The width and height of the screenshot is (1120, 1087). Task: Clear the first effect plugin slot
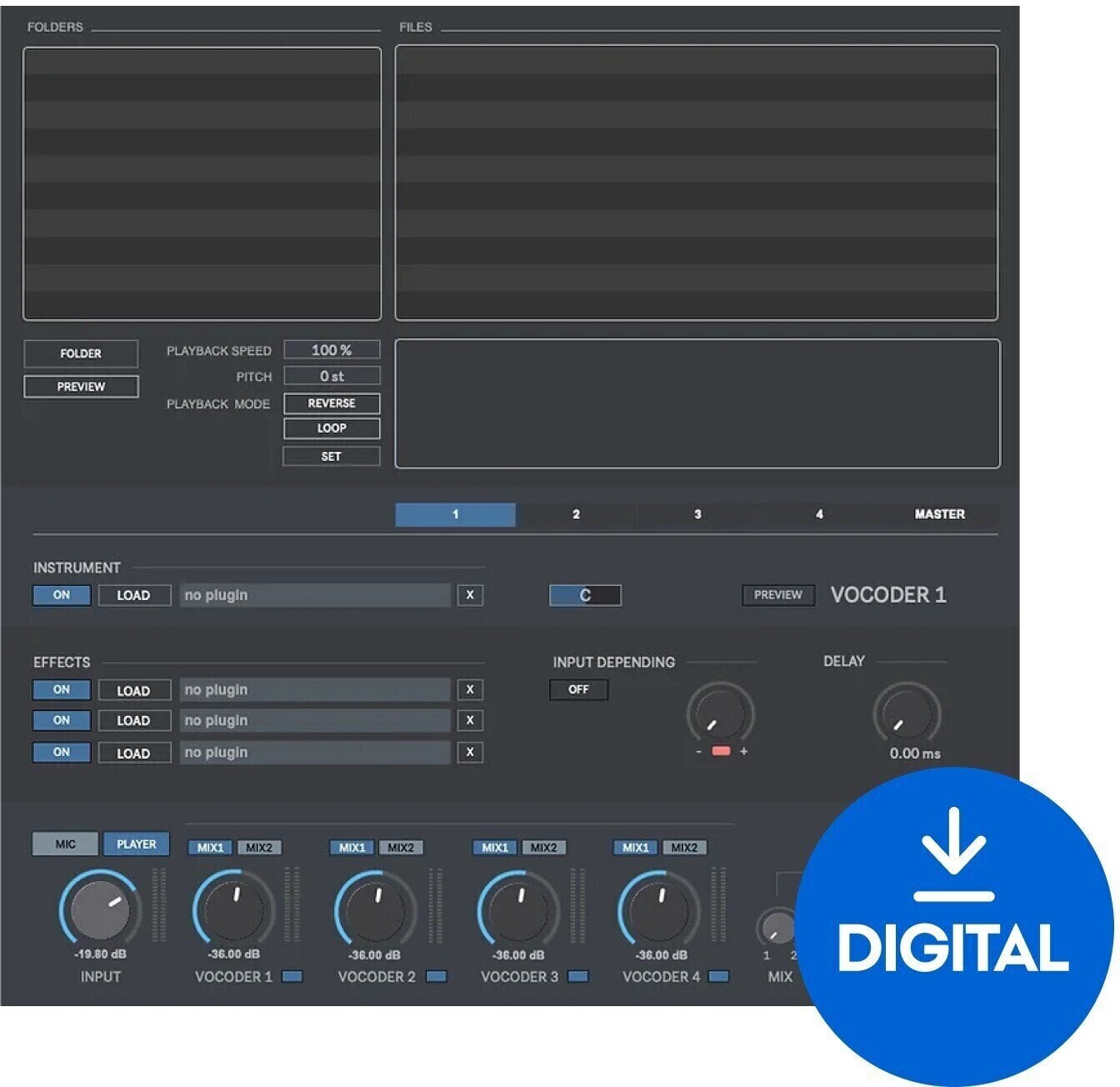(x=472, y=689)
